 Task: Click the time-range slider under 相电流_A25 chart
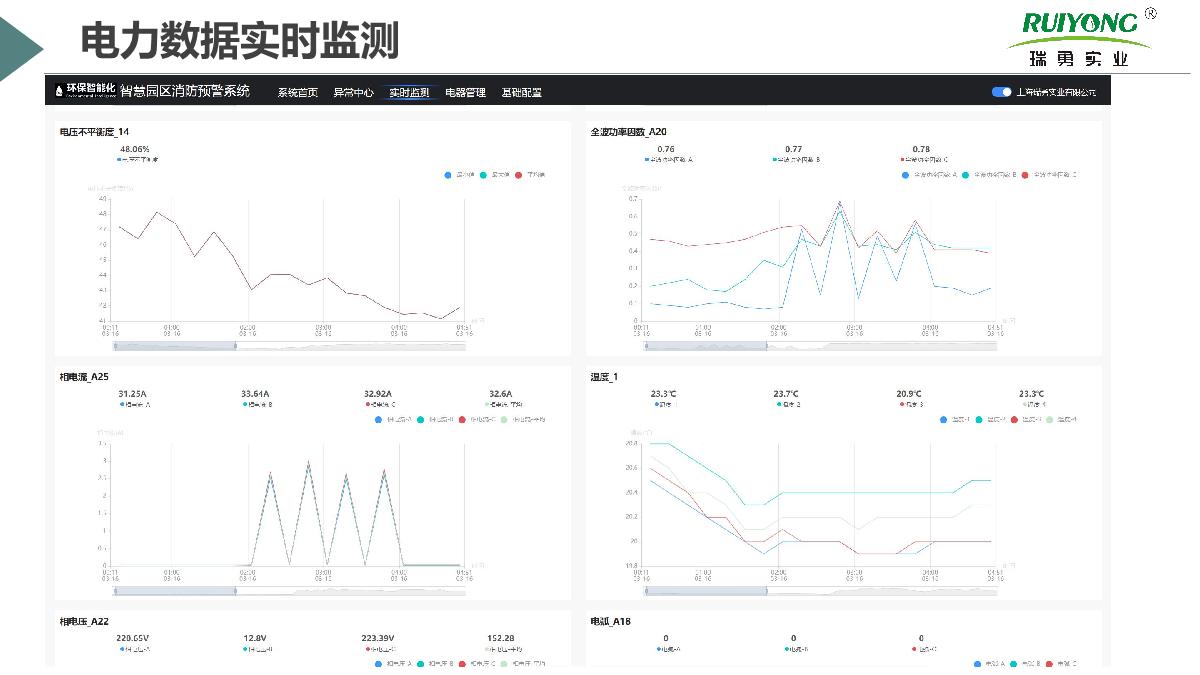(290, 591)
